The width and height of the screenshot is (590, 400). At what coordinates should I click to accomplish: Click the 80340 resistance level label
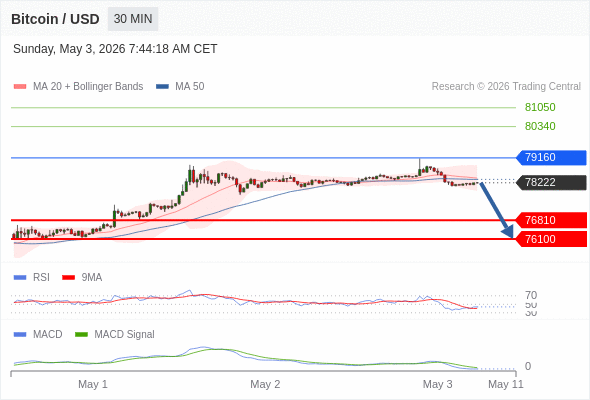click(x=540, y=126)
